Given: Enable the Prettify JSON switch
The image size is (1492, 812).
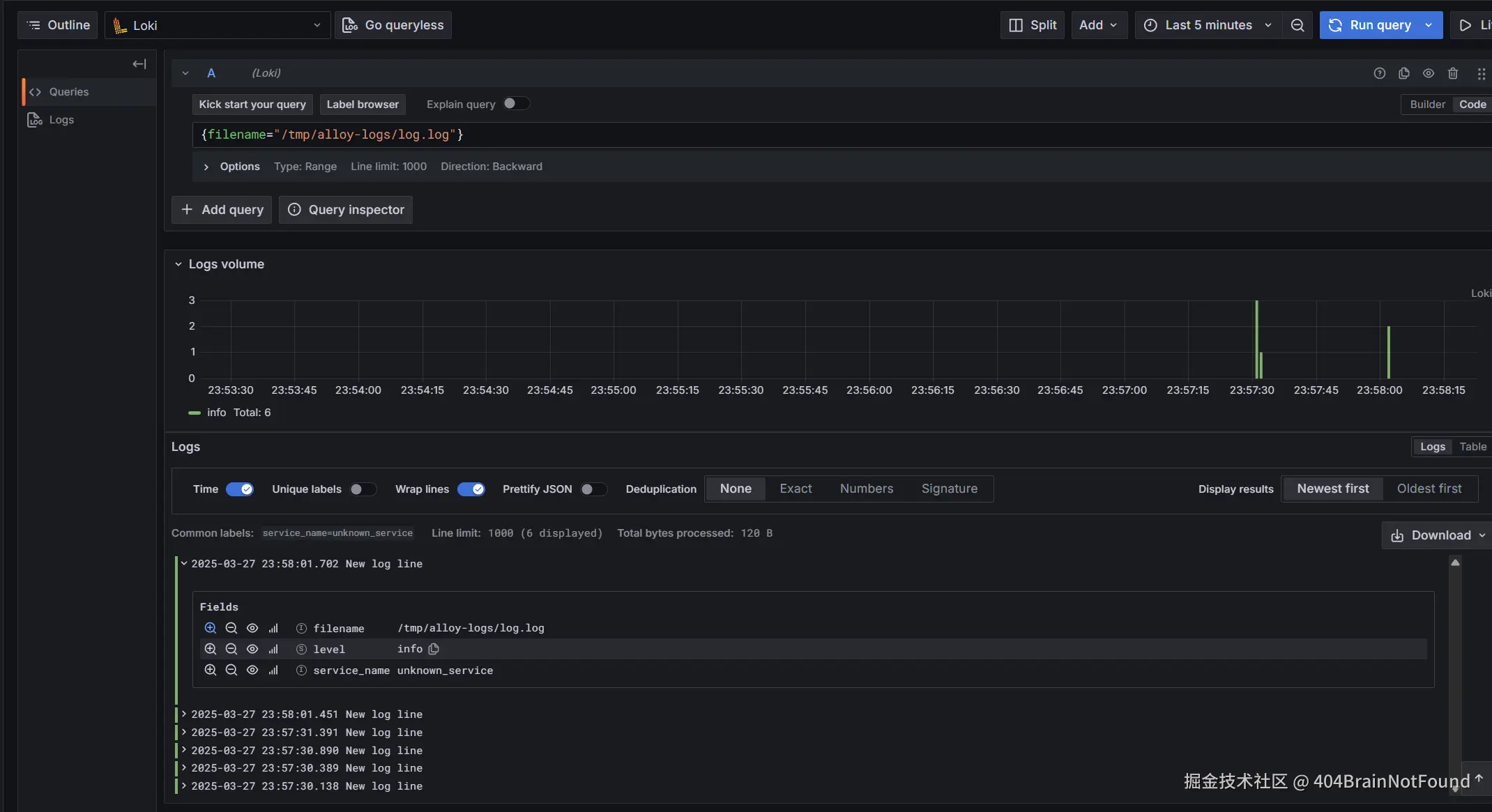Looking at the screenshot, I should click(593, 489).
